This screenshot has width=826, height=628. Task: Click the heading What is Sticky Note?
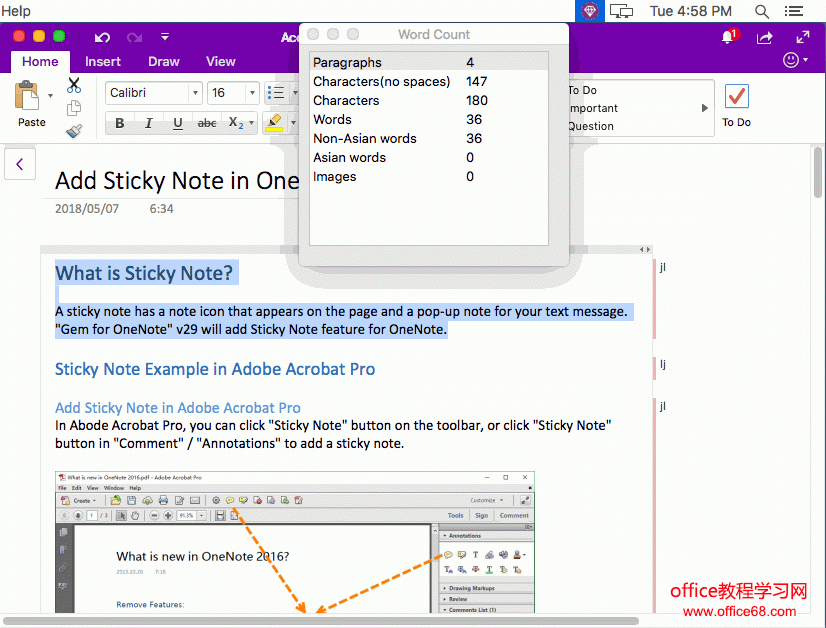pyautogui.click(x=144, y=273)
